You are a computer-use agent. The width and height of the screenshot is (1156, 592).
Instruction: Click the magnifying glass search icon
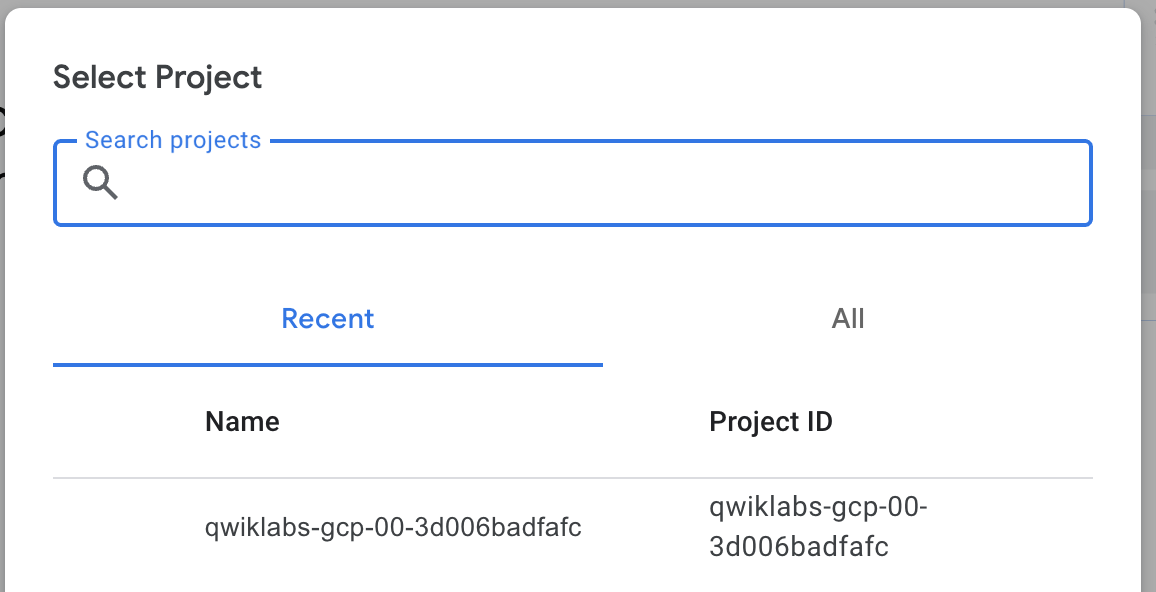100,183
